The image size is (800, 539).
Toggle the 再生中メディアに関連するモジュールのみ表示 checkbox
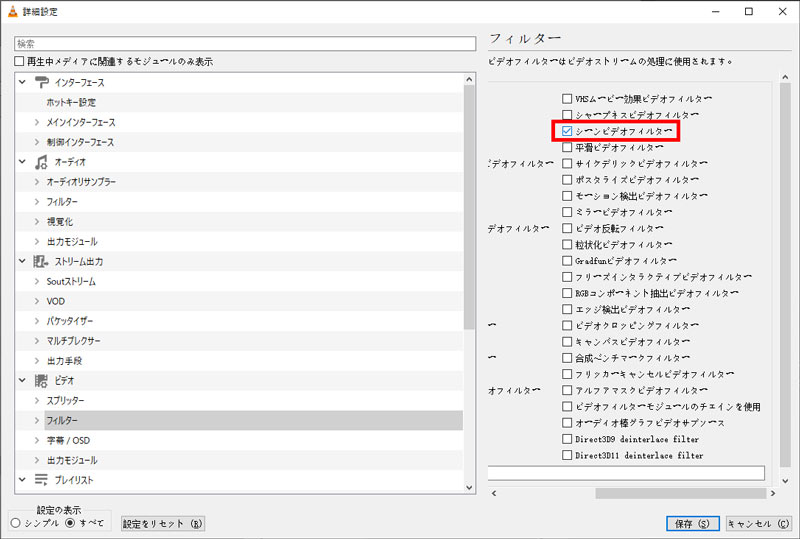[19, 61]
